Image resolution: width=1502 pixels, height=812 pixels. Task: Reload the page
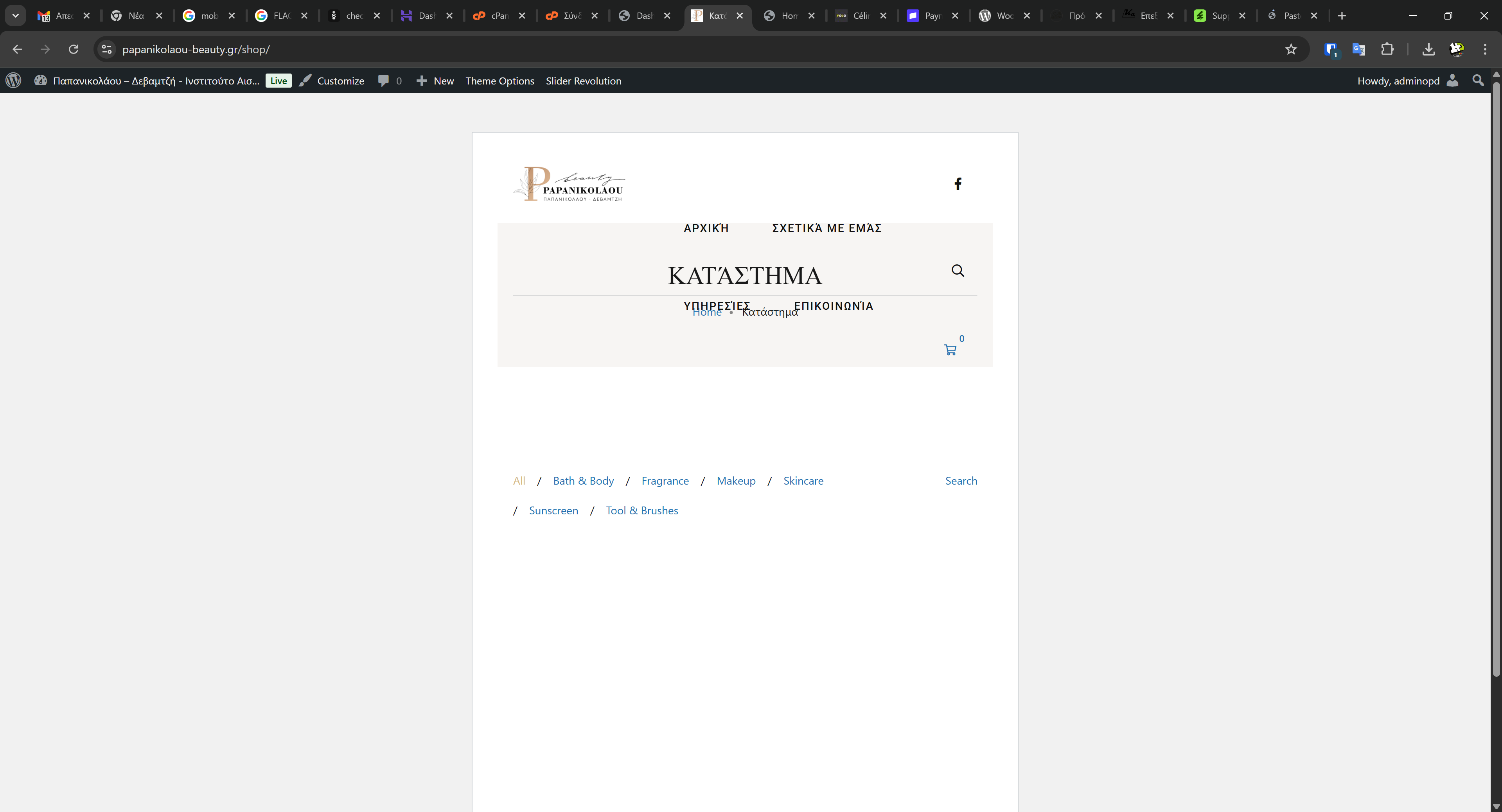click(x=74, y=50)
